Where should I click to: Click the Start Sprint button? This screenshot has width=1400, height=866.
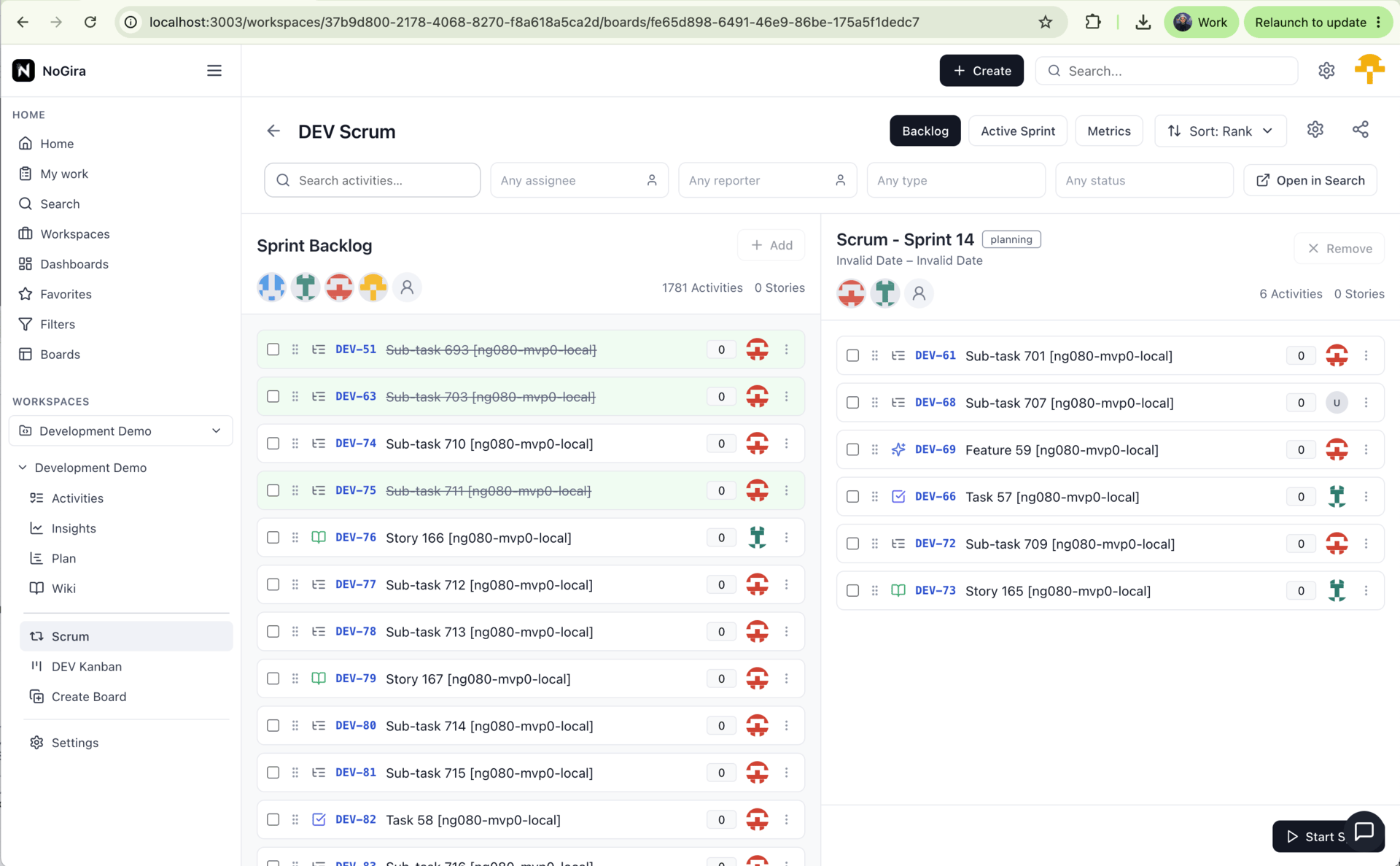1310,836
